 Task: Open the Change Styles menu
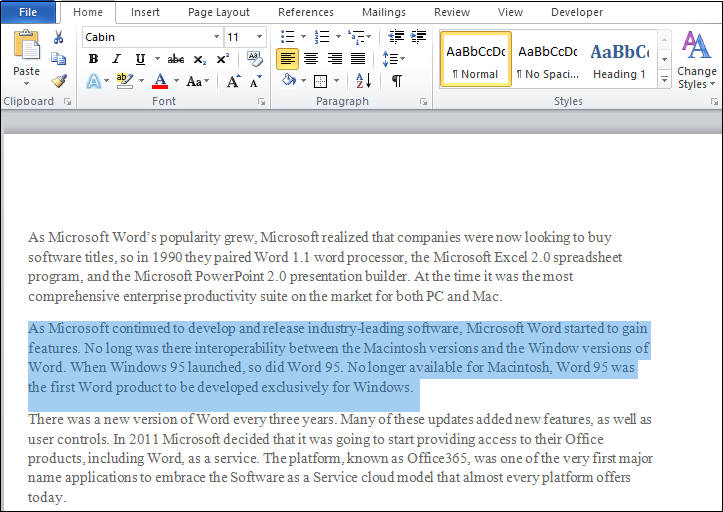click(x=697, y=59)
